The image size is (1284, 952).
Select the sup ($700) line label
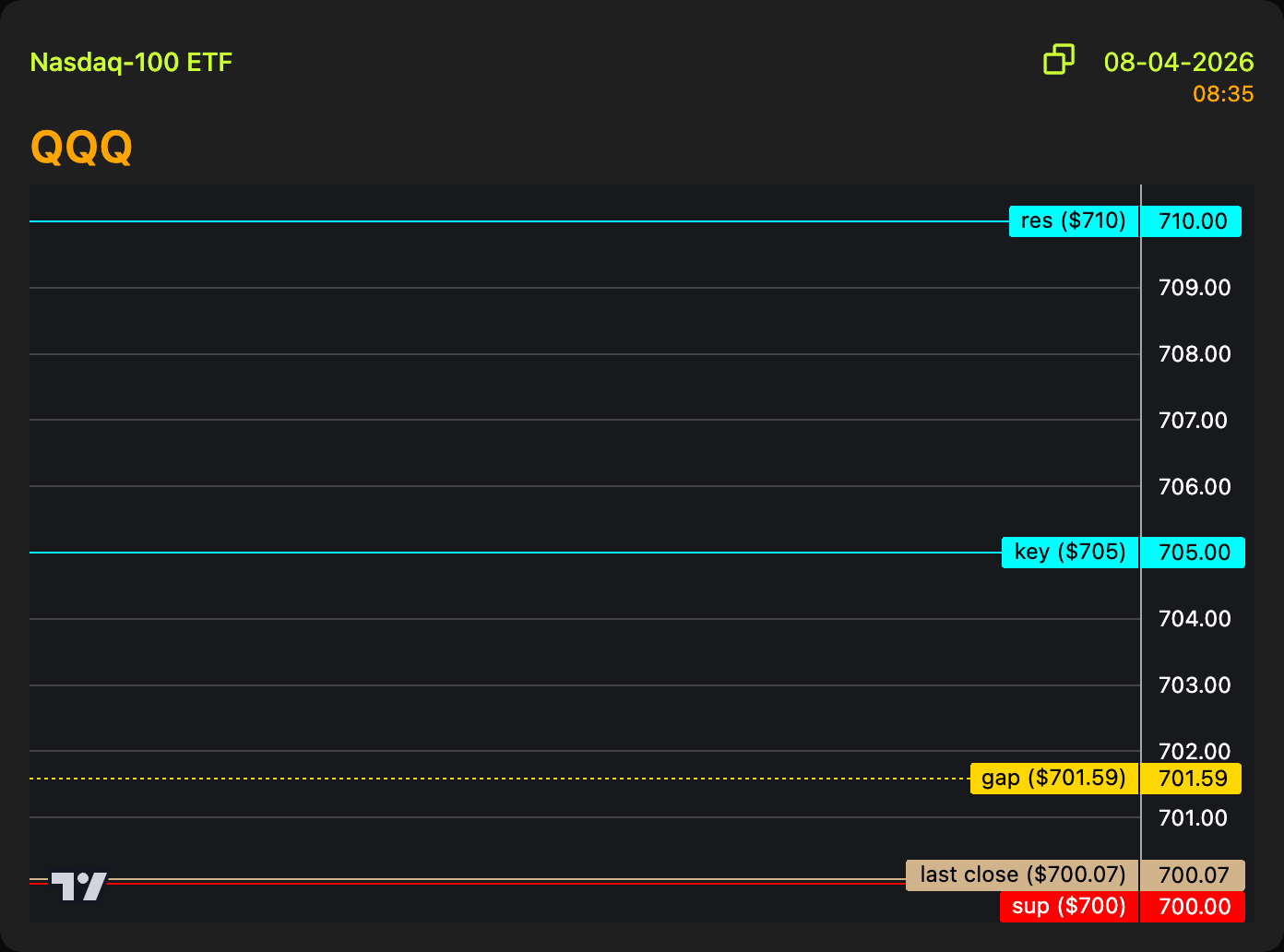tap(1069, 907)
